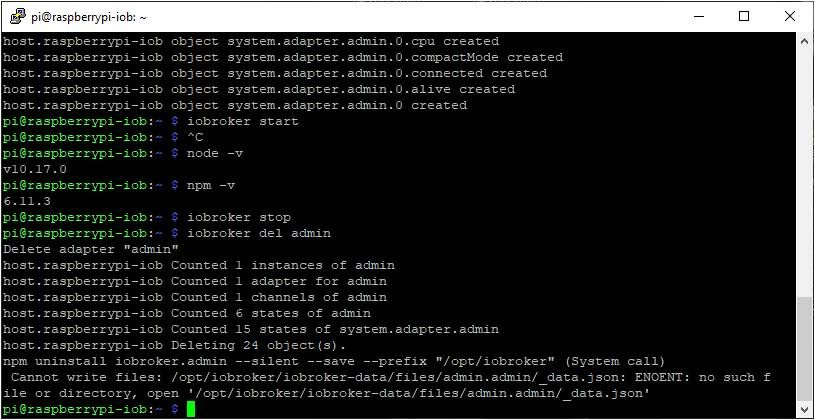Minimize the terminal window
Viewport: 815px width, 420px height.
point(699,17)
